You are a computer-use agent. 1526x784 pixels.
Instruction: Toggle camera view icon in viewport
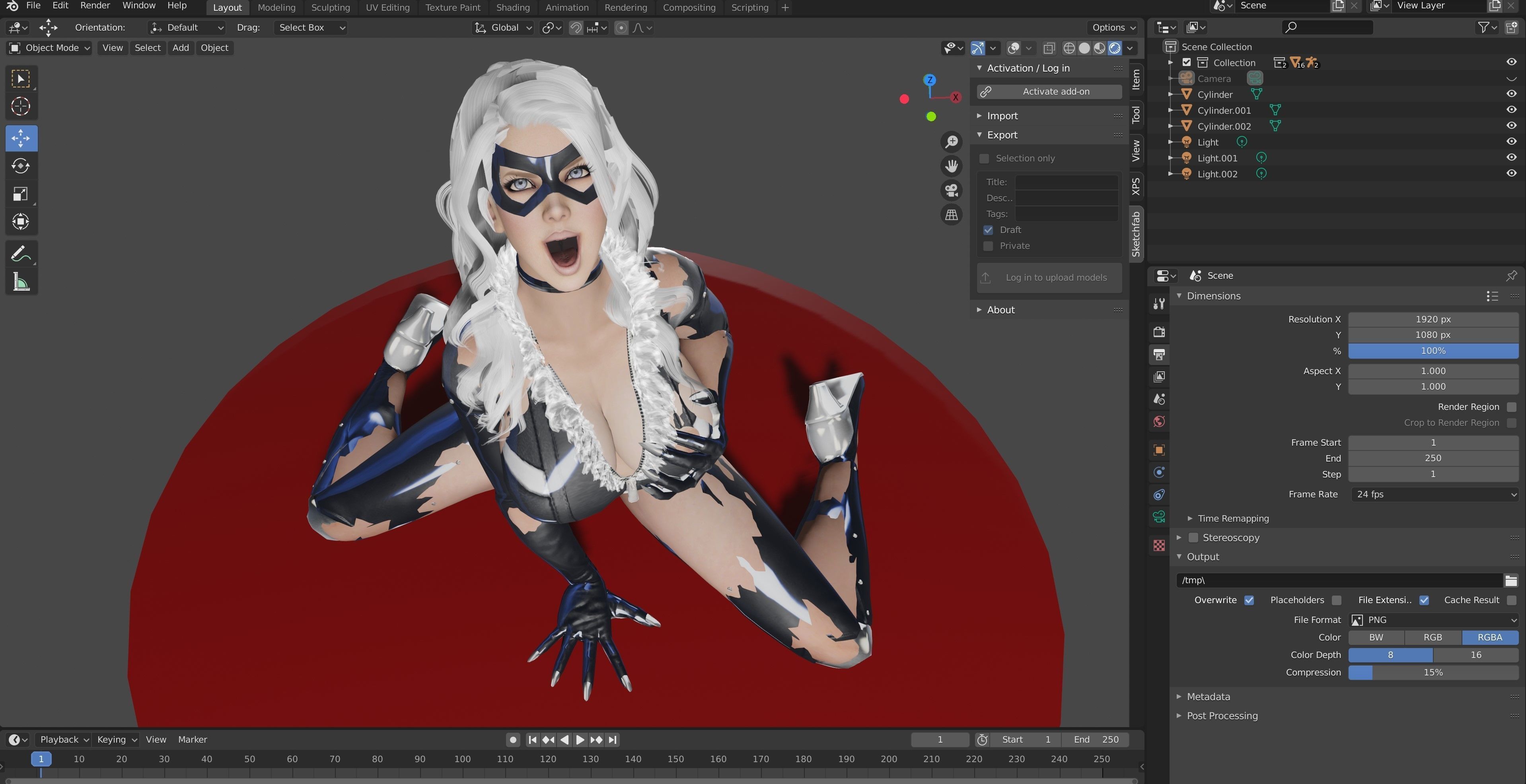coord(952,190)
